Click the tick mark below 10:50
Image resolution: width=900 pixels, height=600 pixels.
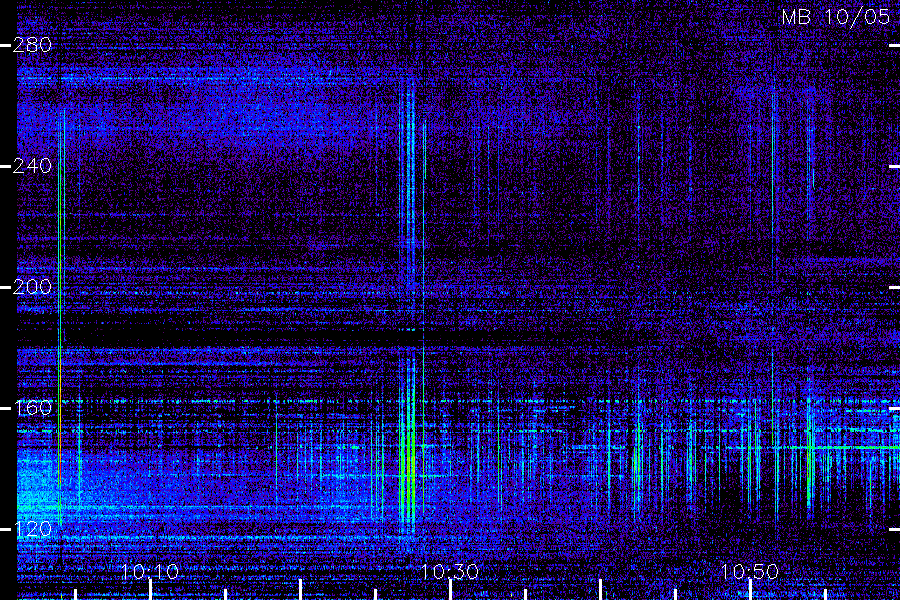pyautogui.click(x=750, y=590)
